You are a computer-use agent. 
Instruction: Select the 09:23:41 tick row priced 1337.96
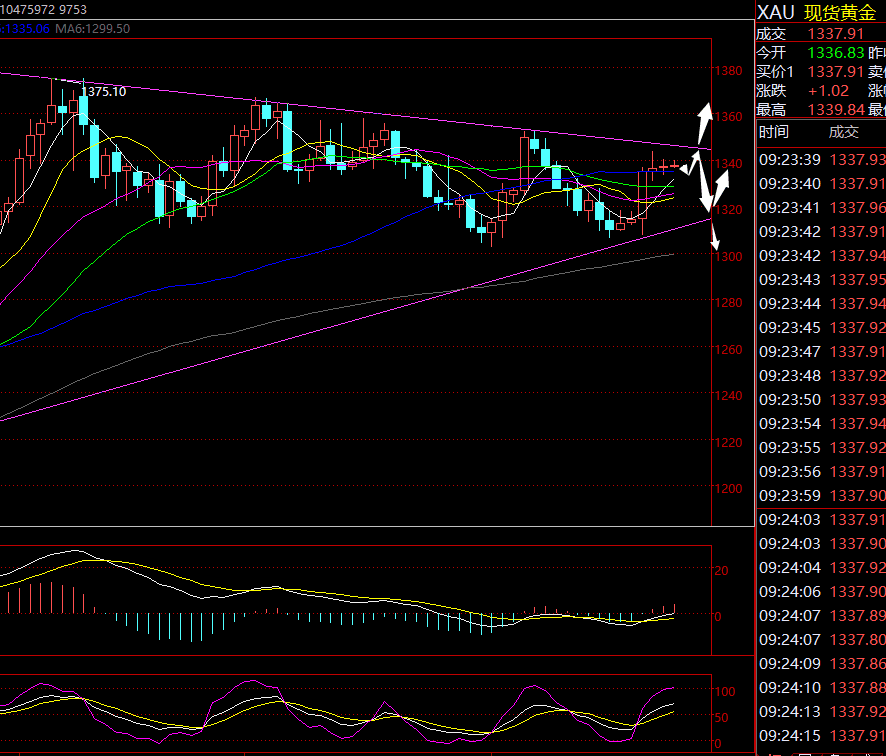click(822, 207)
